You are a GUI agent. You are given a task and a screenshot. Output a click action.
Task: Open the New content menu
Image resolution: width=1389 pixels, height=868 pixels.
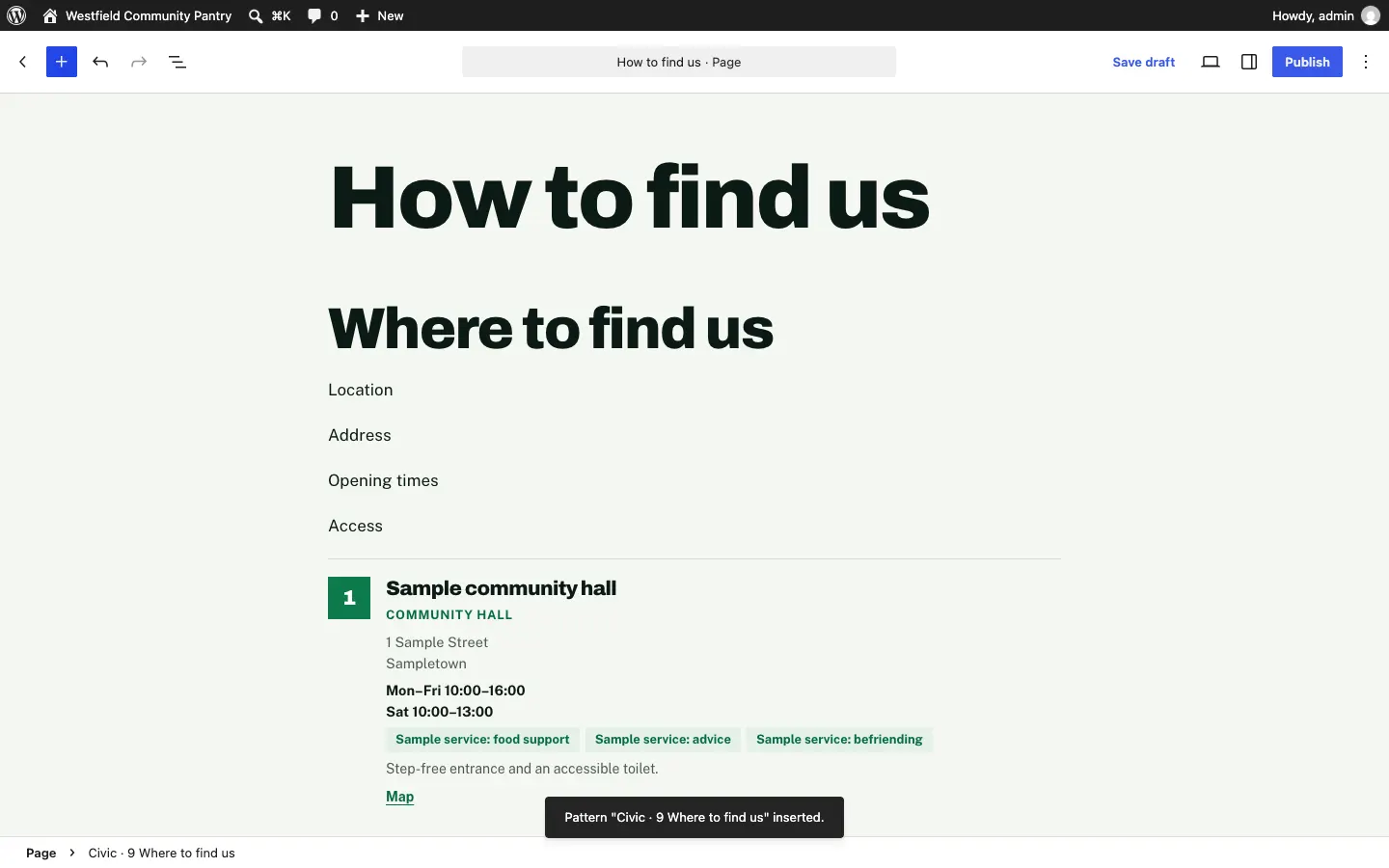coord(380,15)
